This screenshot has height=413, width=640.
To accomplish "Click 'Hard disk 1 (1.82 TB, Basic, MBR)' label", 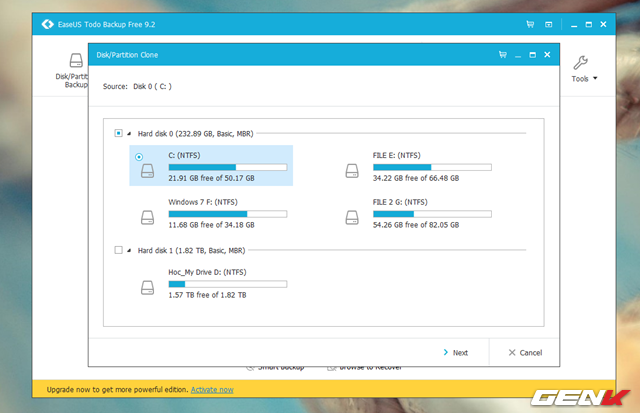I will coord(191,250).
